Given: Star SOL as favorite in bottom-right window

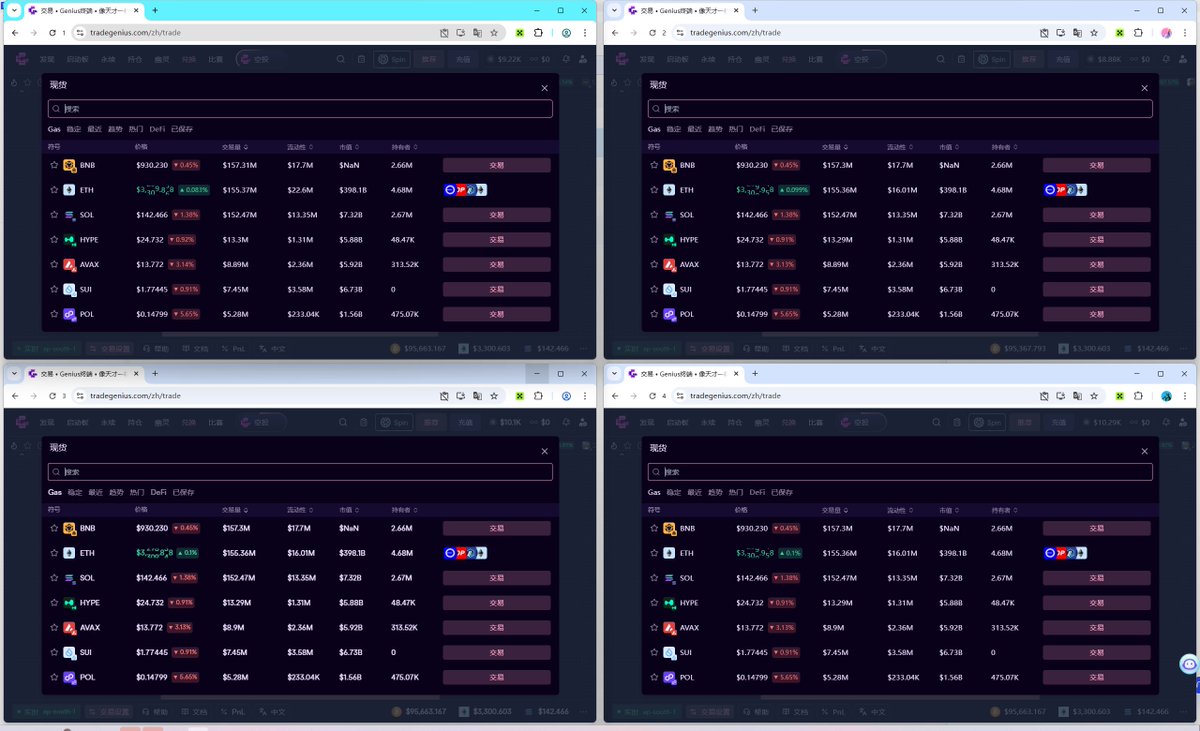Looking at the screenshot, I should [654, 578].
